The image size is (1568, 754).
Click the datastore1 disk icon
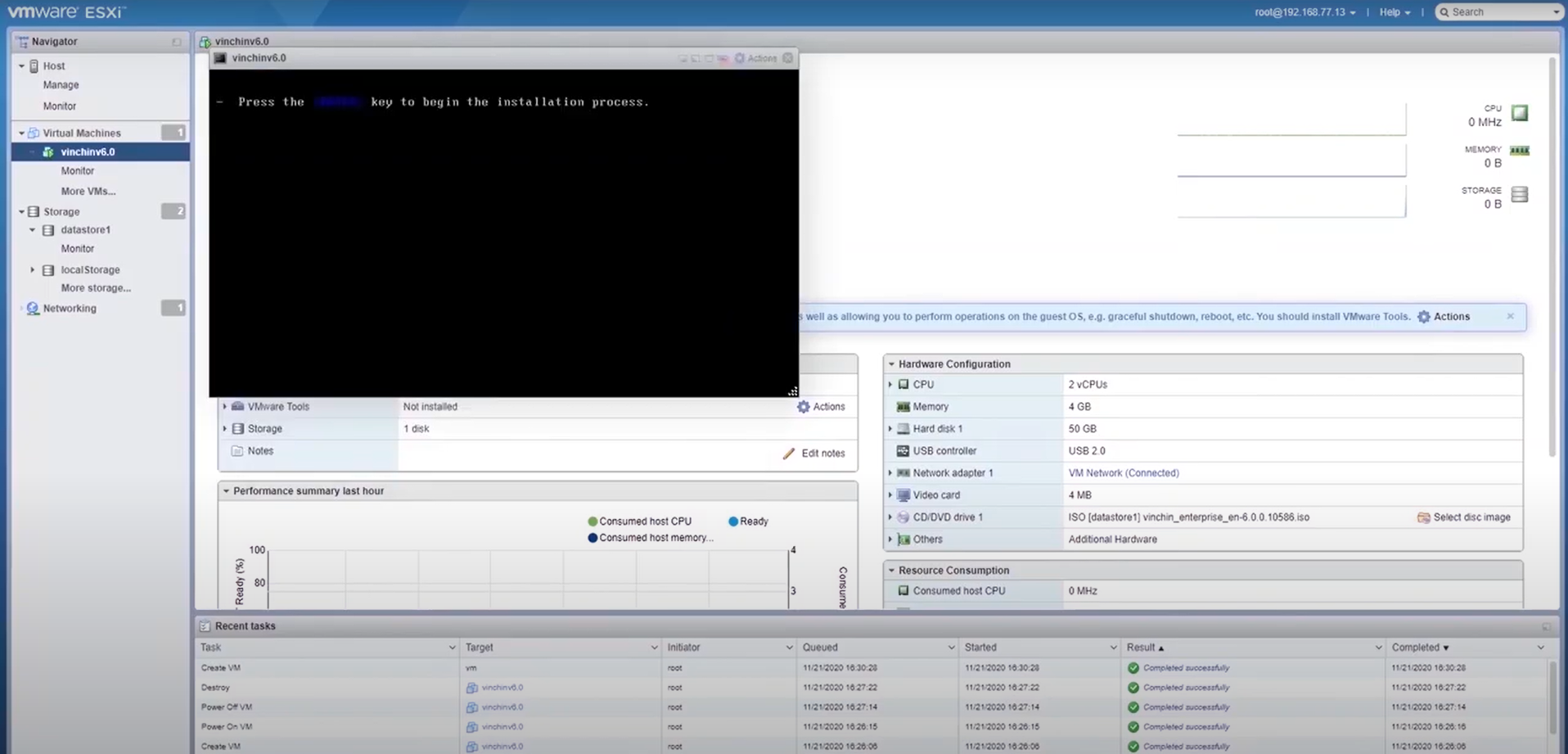pyautogui.click(x=48, y=230)
